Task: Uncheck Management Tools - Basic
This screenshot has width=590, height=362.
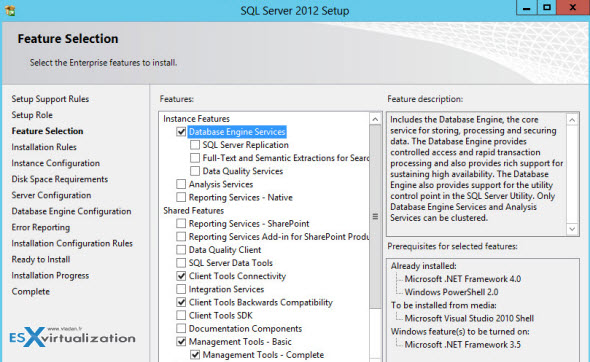Action: tap(181, 342)
